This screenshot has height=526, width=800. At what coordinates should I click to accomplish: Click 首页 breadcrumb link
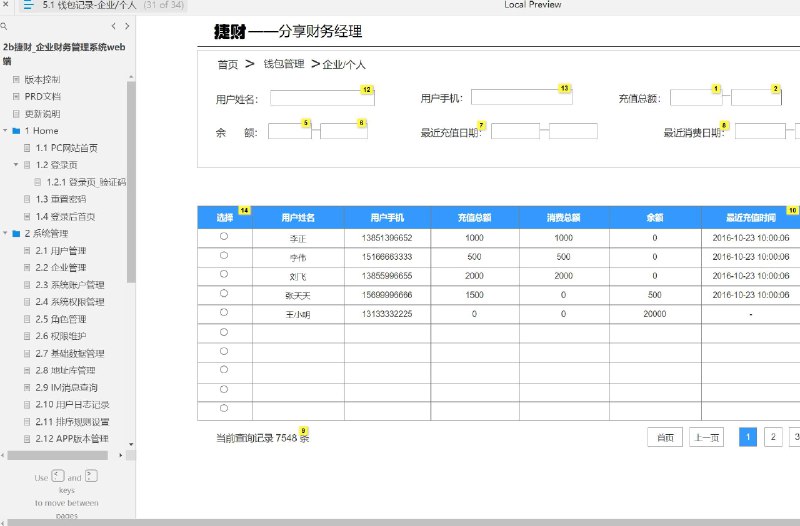[x=228, y=65]
